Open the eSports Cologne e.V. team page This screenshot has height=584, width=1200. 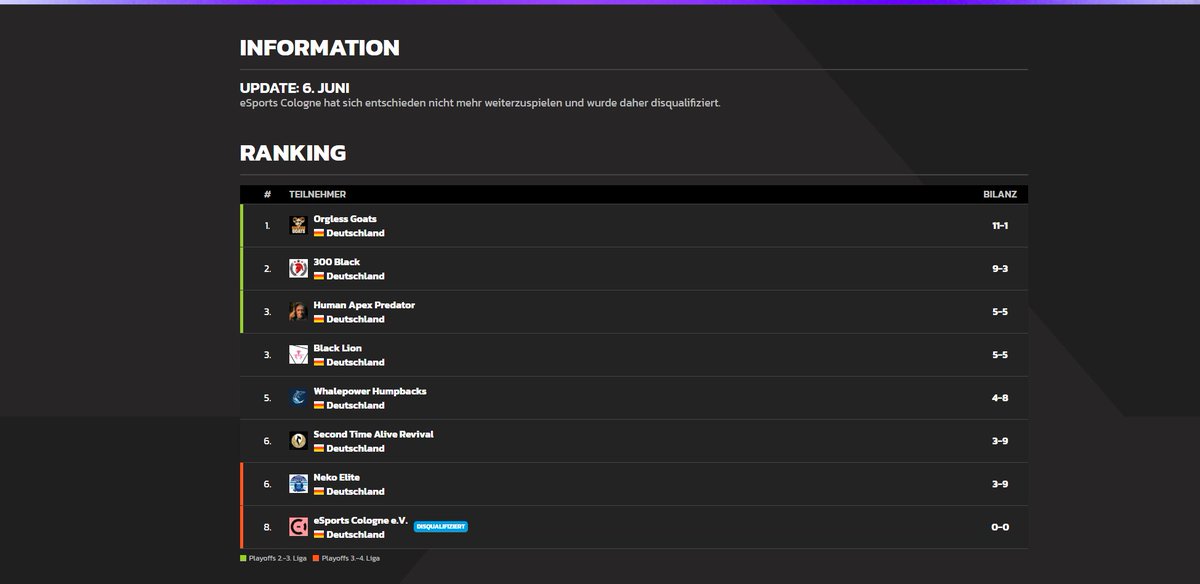tap(361, 520)
